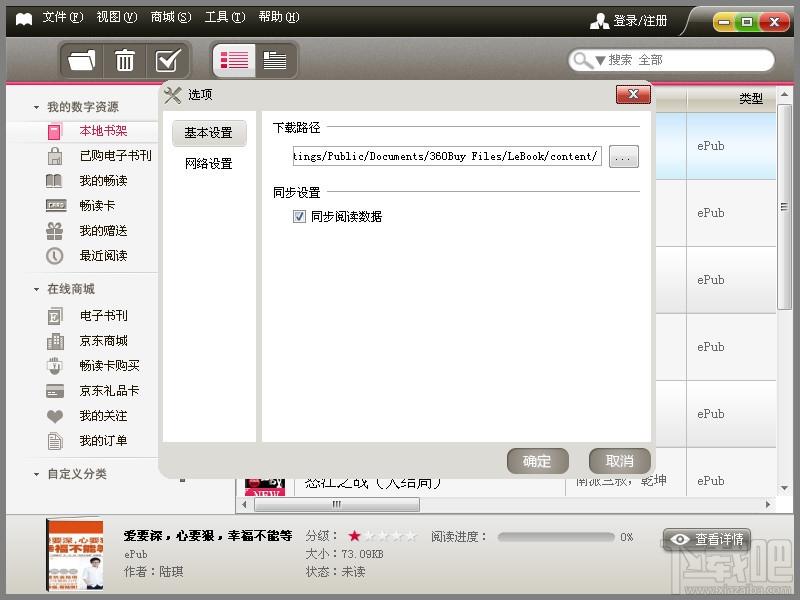Click the window maximize button
The image size is (800, 600).
[747, 22]
